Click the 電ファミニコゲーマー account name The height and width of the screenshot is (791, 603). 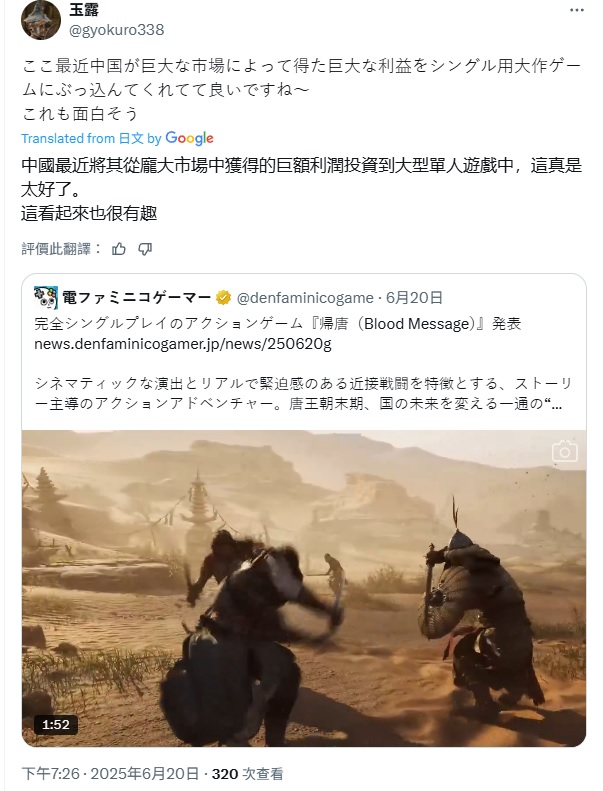coord(136,298)
